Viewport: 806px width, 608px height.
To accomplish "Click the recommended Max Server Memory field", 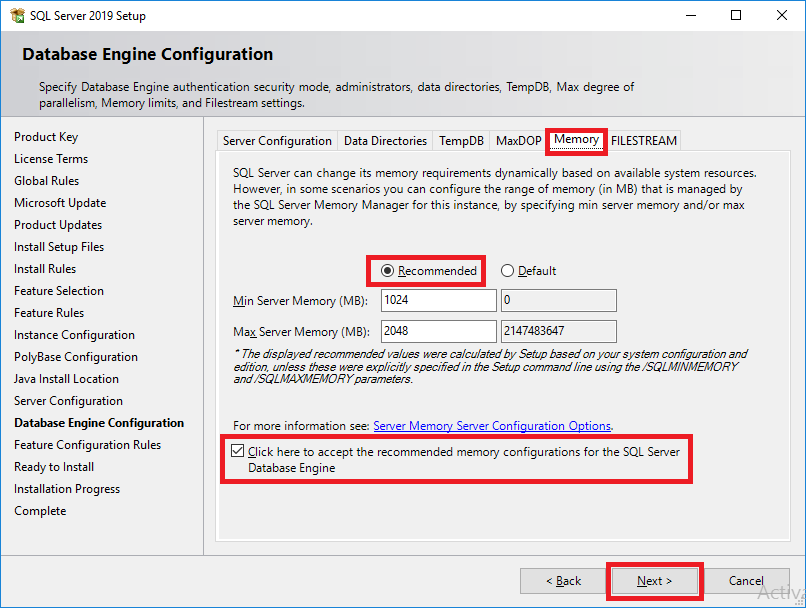I will pyautogui.click(x=438, y=331).
